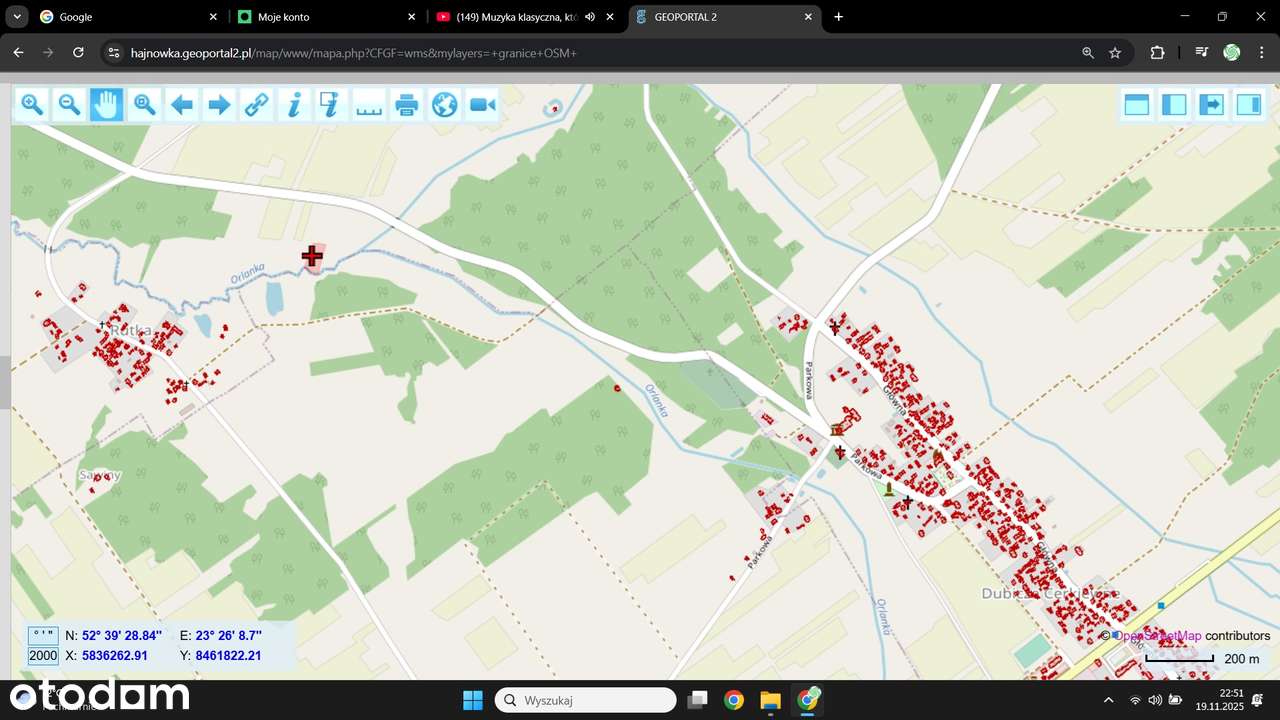Switch to the Moje konto tab
Screen dimensions: 1280x720
click(326, 17)
